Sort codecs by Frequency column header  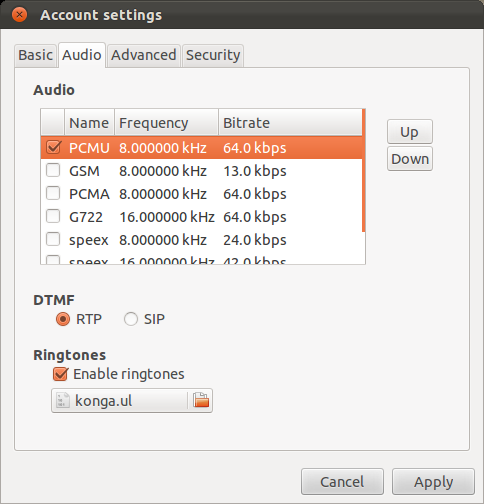pyautogui.click(x=166, y=123)
